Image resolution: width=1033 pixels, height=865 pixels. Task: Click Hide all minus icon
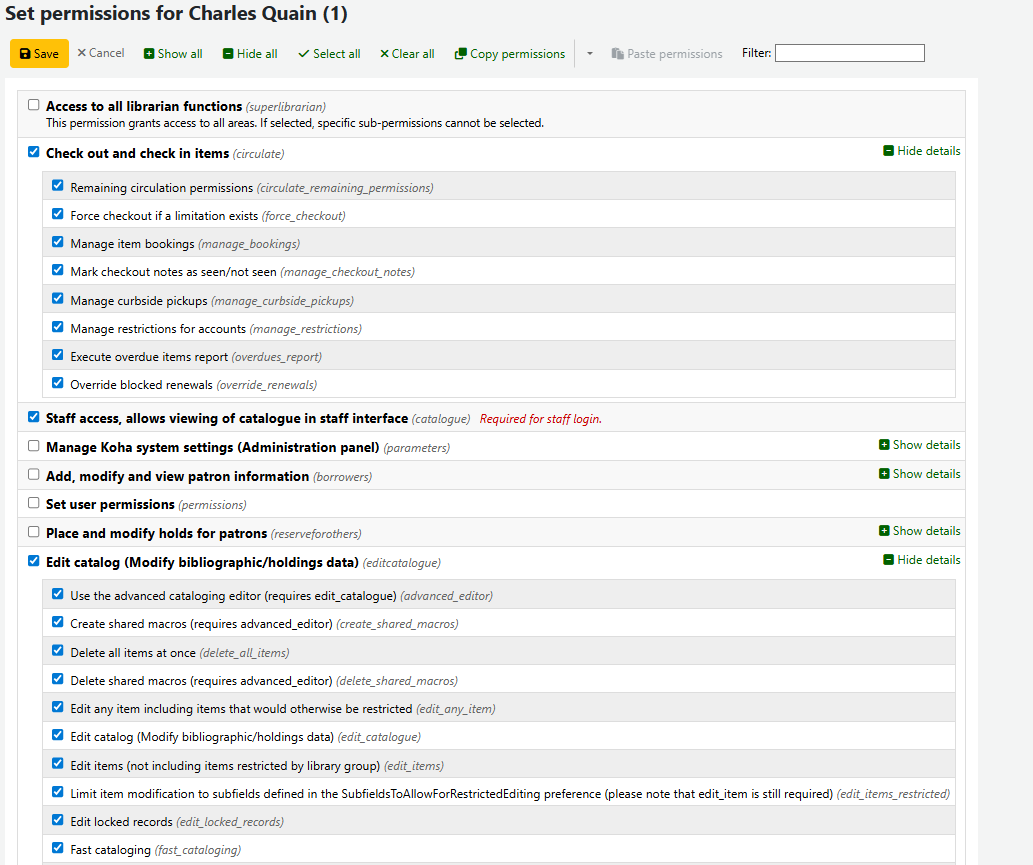[250, 54]
